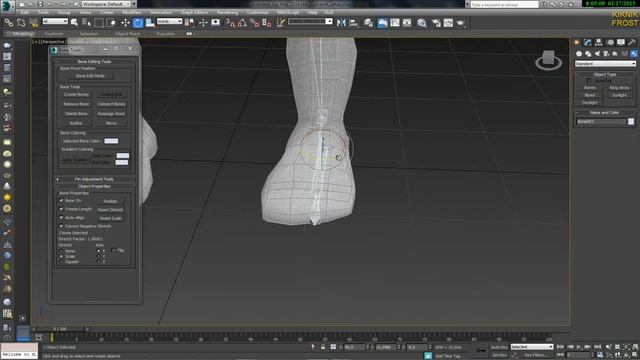The height and width of the screenshot is (360, 640).
Task: Open Schematic View icon
Action: pos(407,23)
